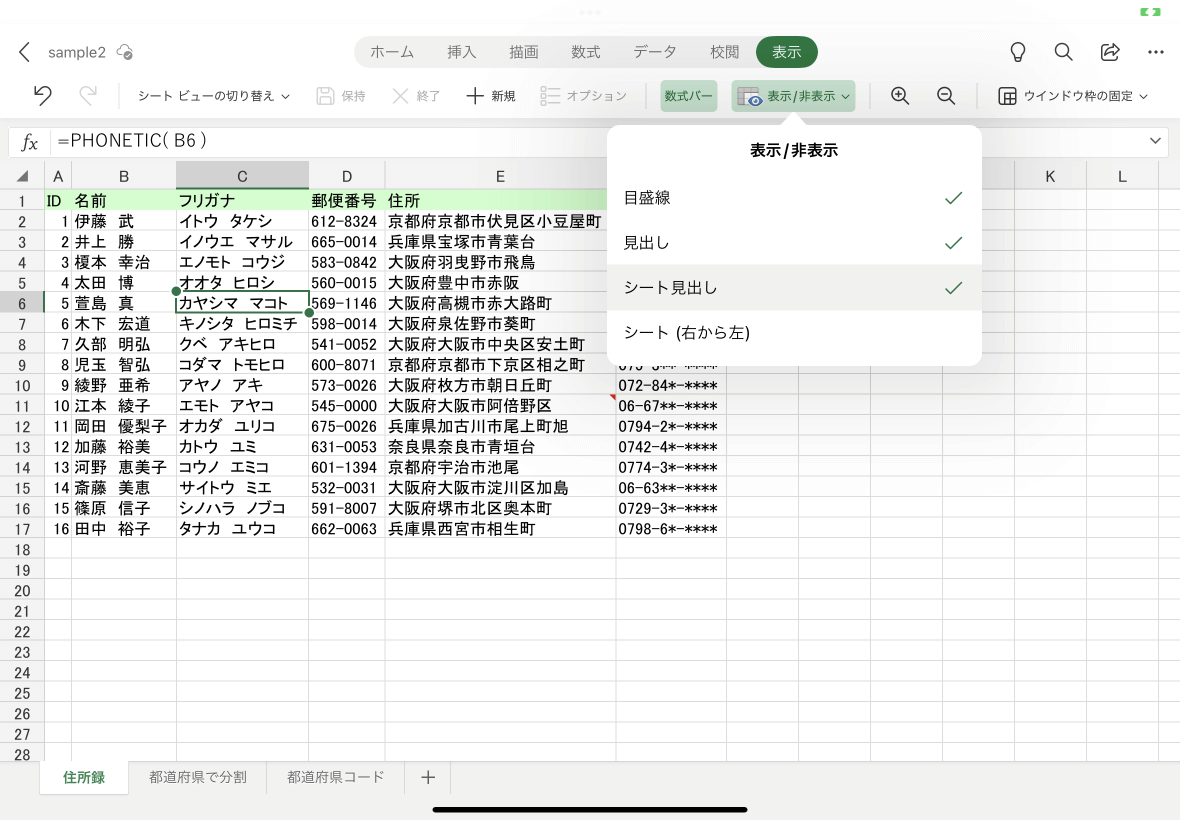Click the zoom in magnifier
The image size is (1180, 820).
click(900, 96)
